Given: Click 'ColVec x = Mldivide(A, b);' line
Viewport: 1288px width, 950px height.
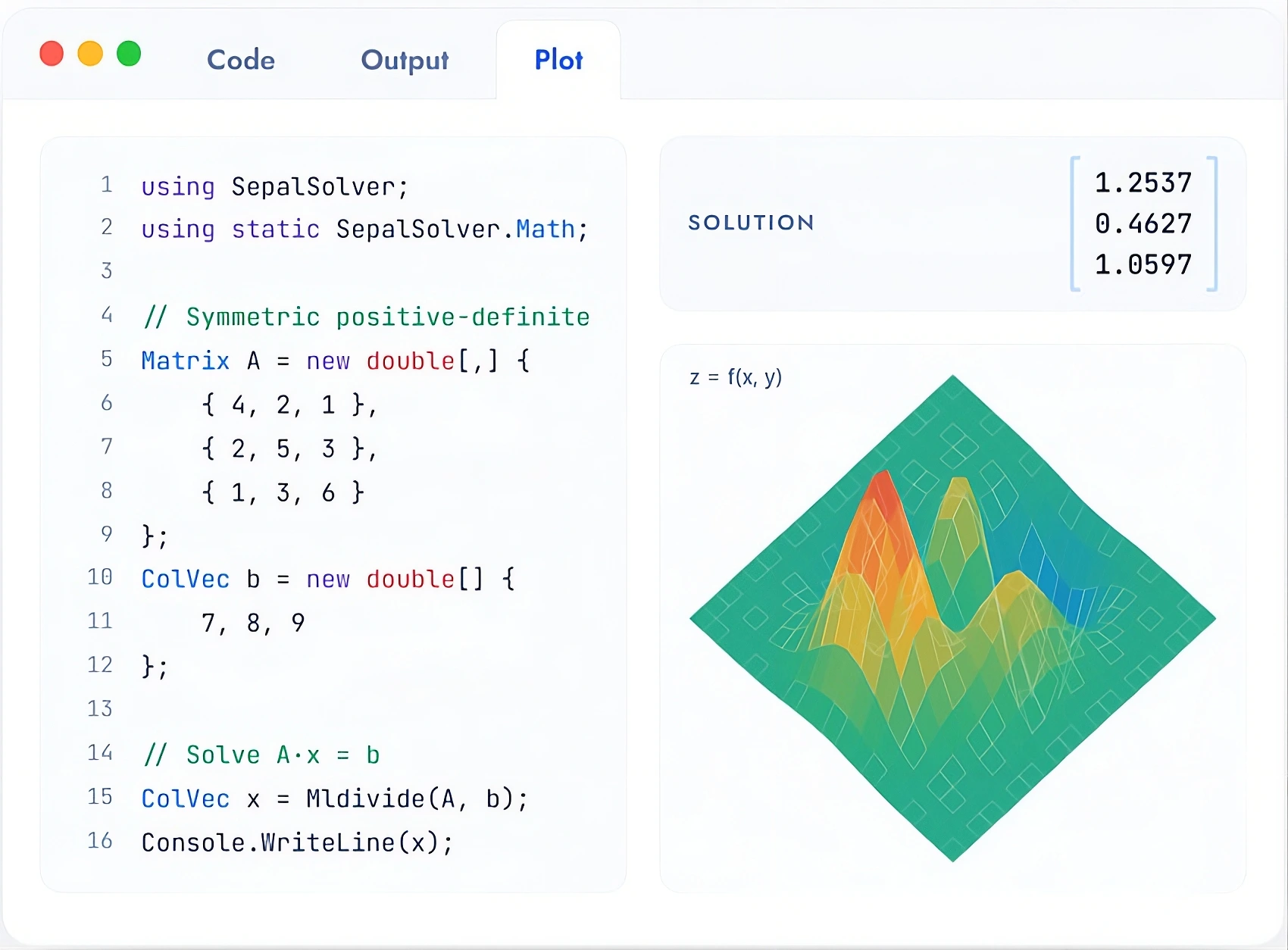Looking at the screenshot, I should click(x=335, y=798).
